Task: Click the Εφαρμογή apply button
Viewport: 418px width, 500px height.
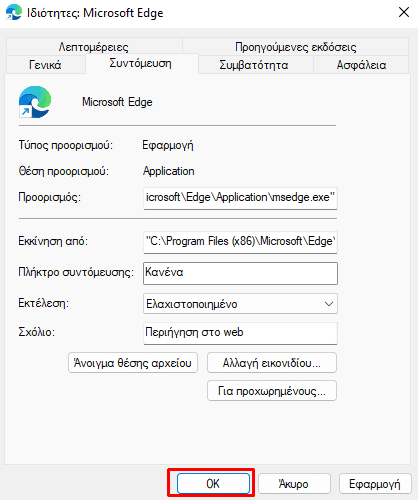Action: click(375, 483)
